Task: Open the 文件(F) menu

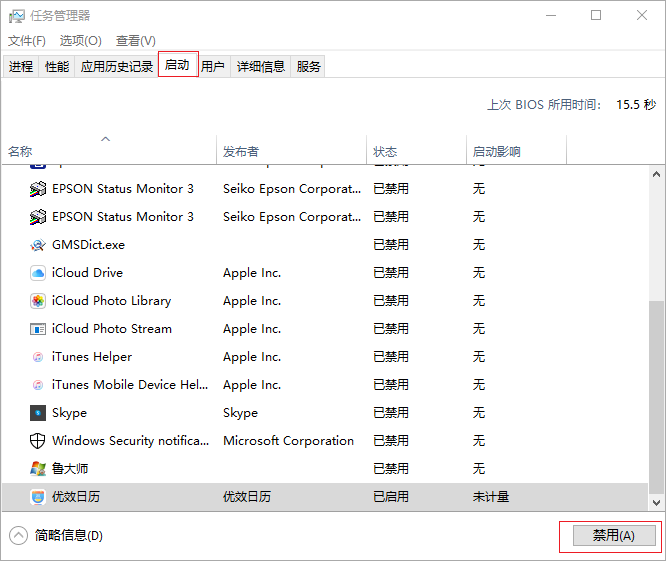Action: (x=26, y=41)
